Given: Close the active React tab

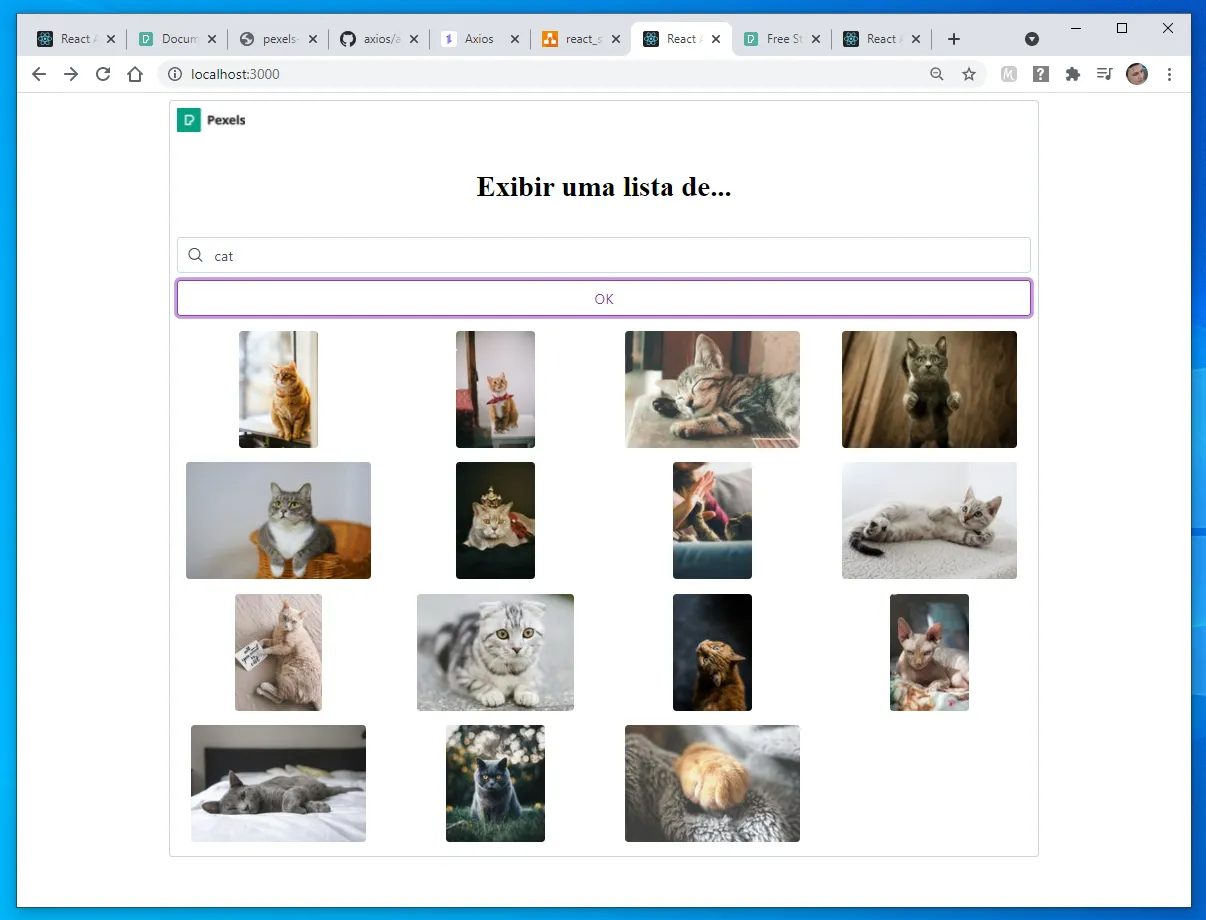Looking at the screenshot, I should tap(716, 39).
